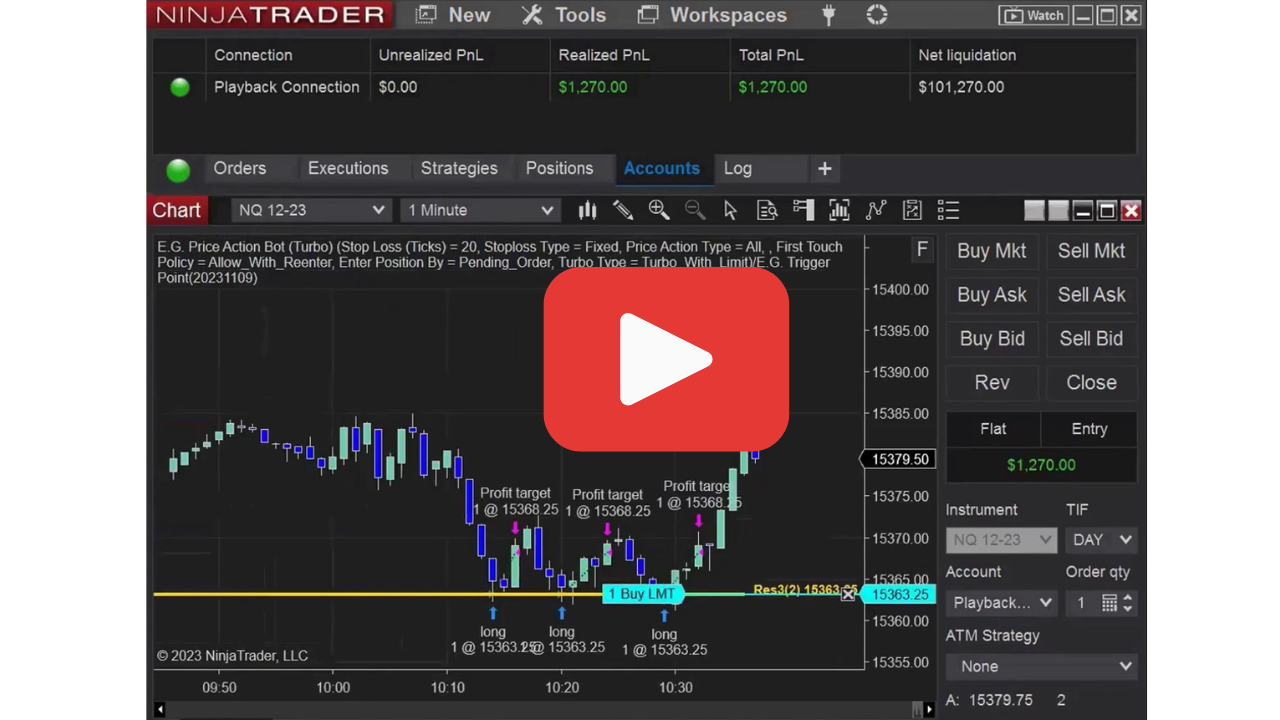This screenshot has height=720, width=1280.
Task: Open the 1 Minute interval dropdown
Action: point(480,210)
